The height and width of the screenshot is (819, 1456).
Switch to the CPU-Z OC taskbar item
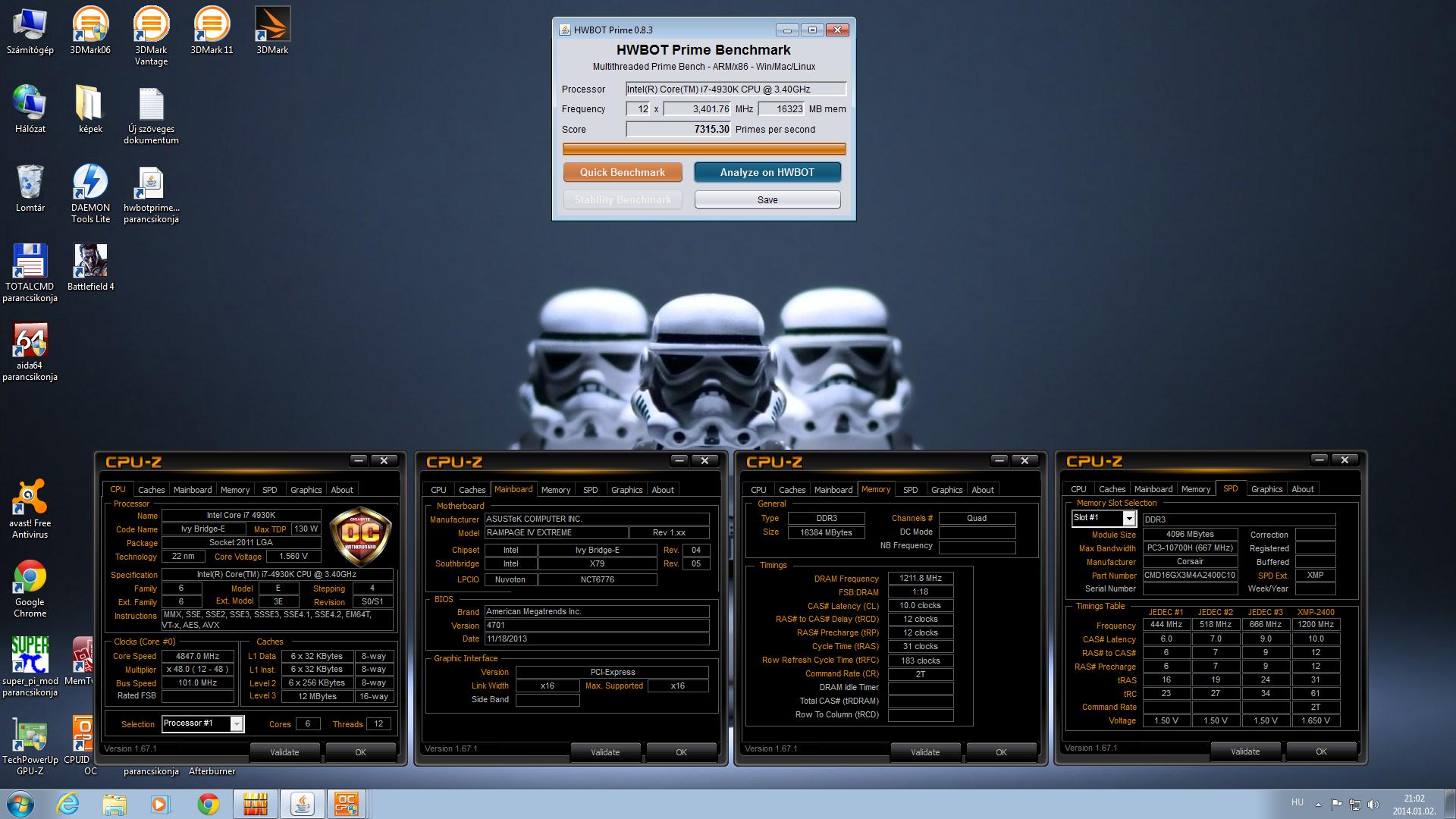[x=347, y=804]
